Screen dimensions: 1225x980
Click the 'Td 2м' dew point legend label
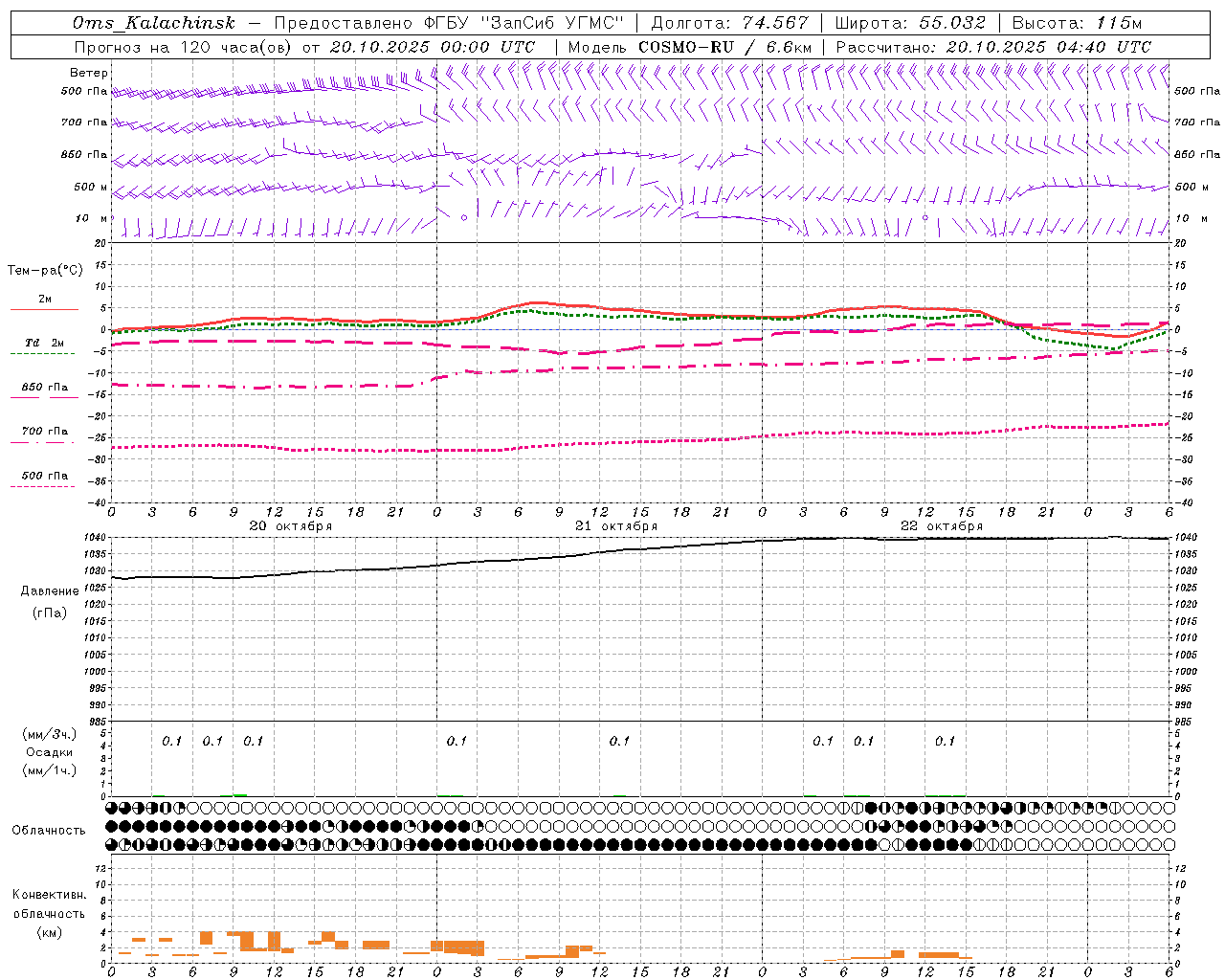(x=45, y=343)
